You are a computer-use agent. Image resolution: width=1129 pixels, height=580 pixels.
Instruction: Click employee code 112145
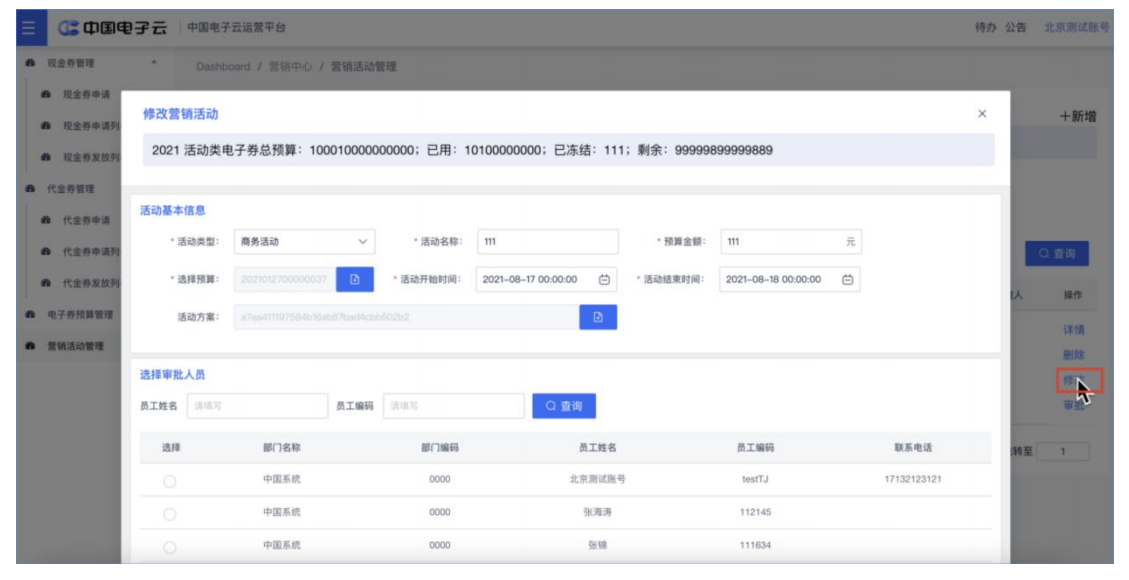click(x=755, y=512)
